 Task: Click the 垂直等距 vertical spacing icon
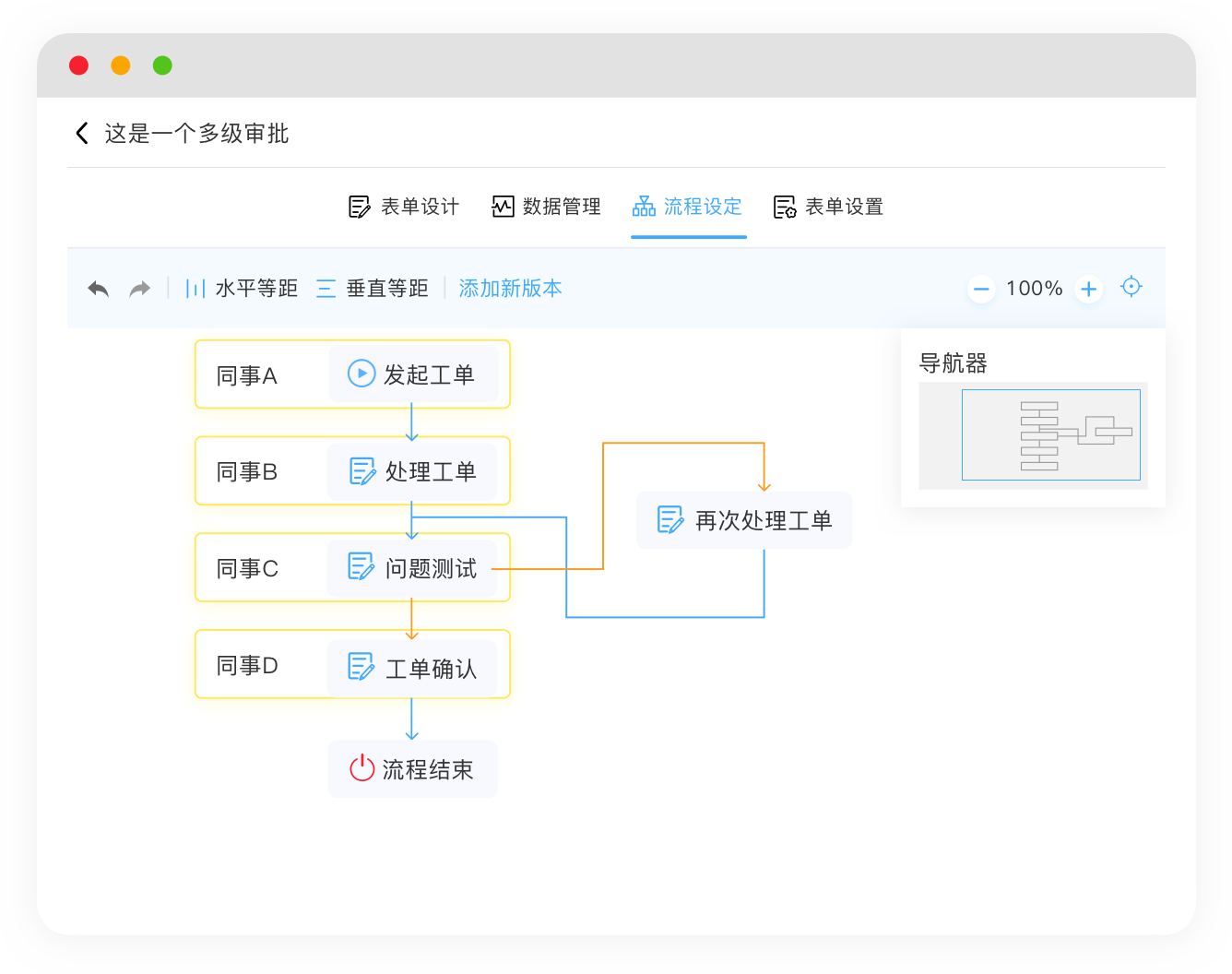point(326,288)
